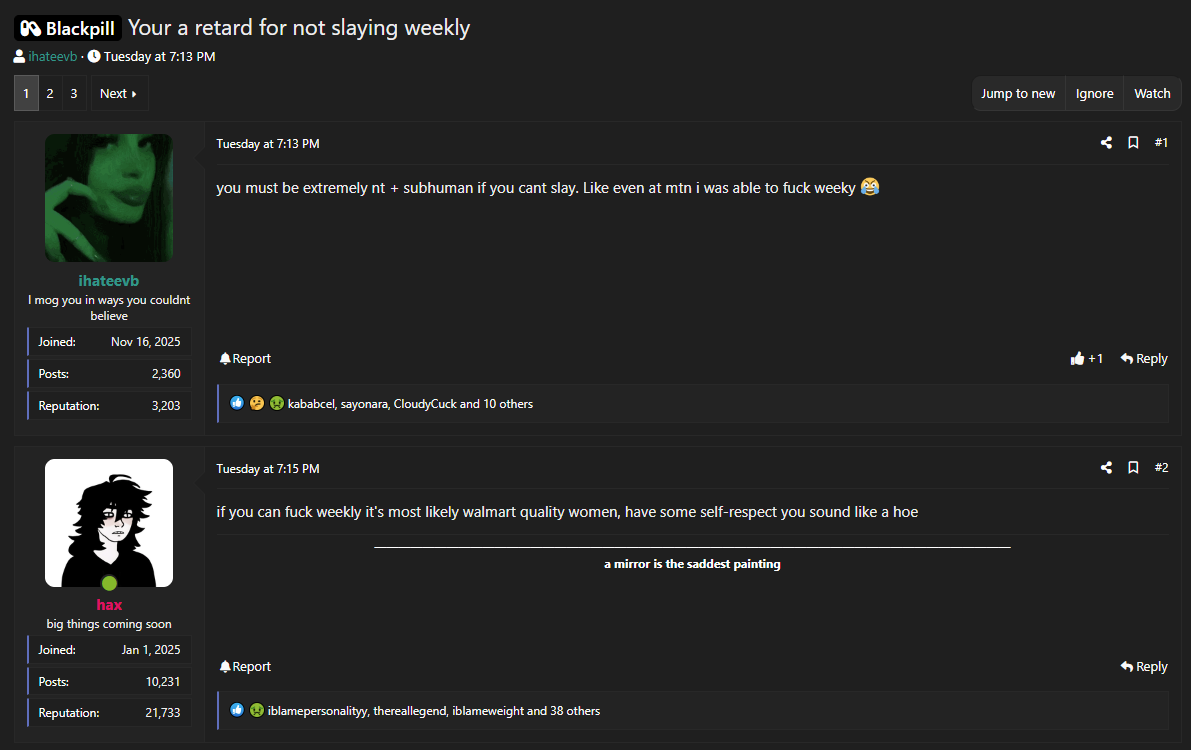Give post #1 a thumbs up +1

tap(1087, 359)
